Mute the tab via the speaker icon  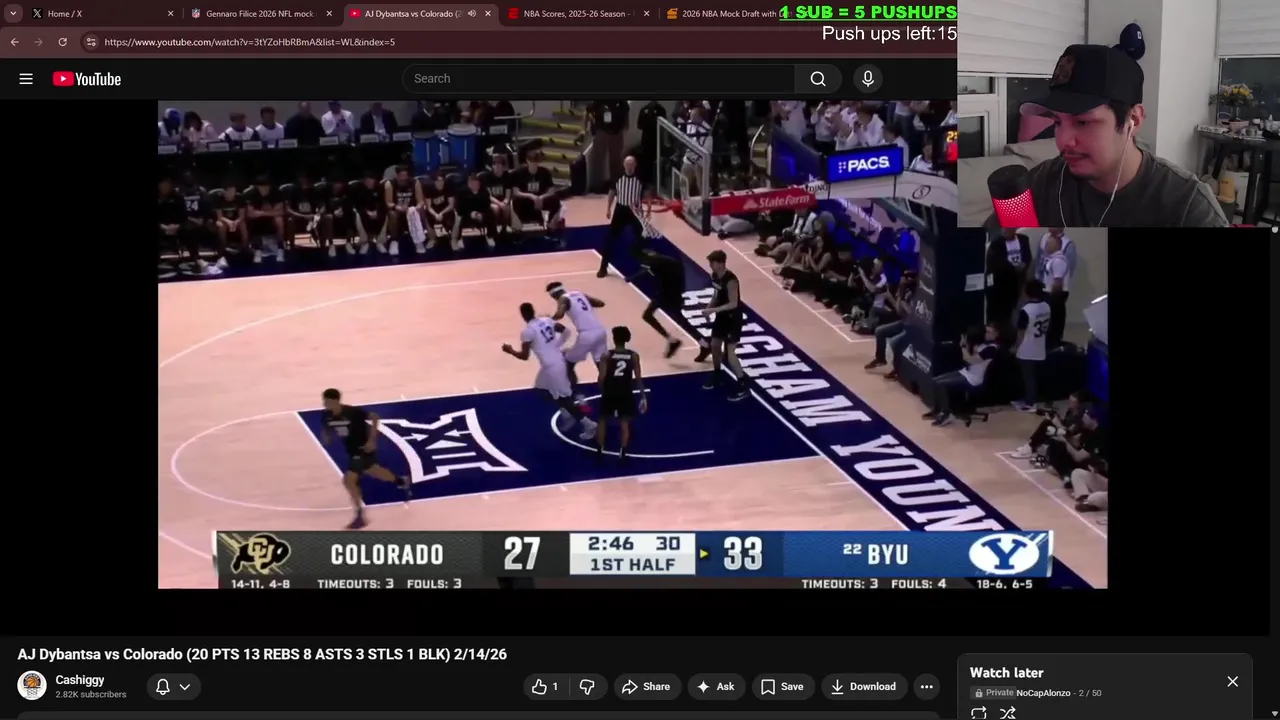click(x=472, y=14)
